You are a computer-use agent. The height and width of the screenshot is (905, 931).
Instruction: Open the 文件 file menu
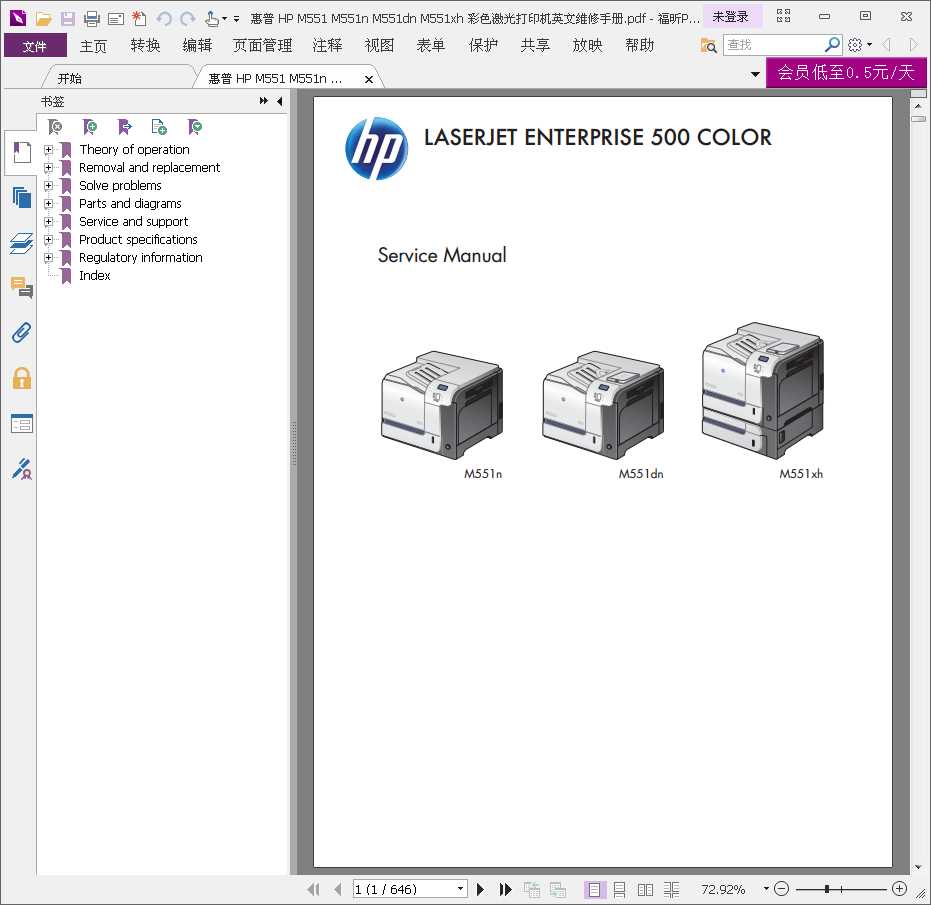click(35, 46)
